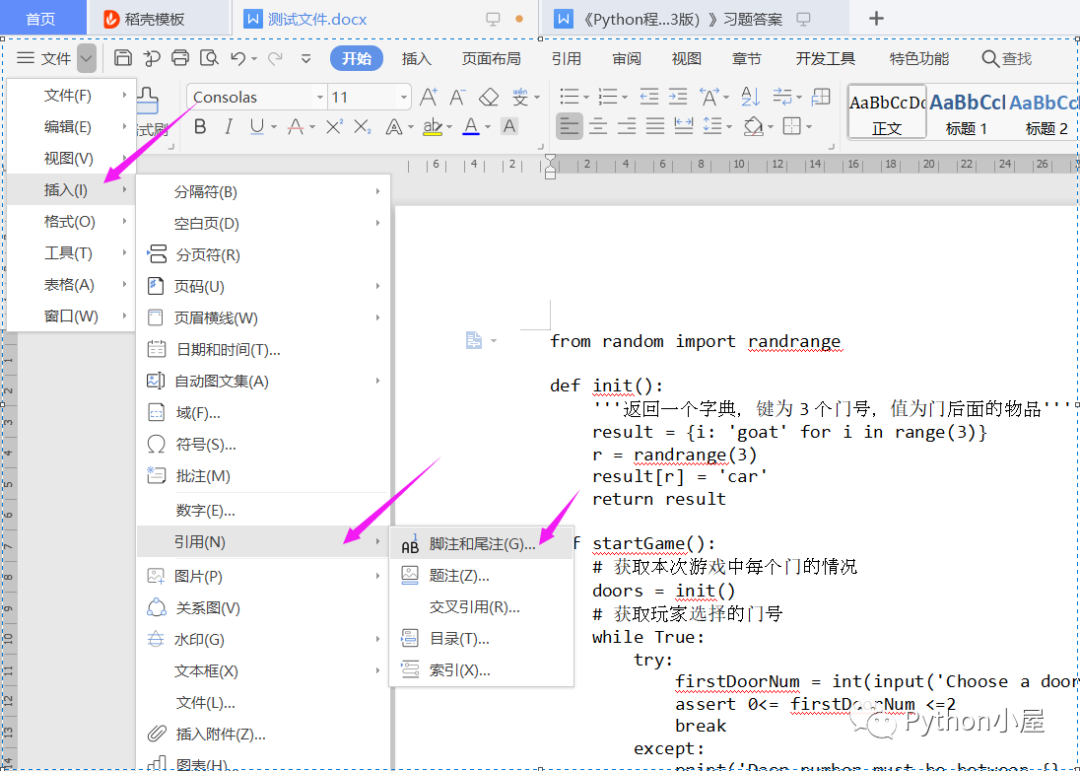Apply superscript formatting
The height and width of the screenshot is (771, 1080).
pos(334,127)
